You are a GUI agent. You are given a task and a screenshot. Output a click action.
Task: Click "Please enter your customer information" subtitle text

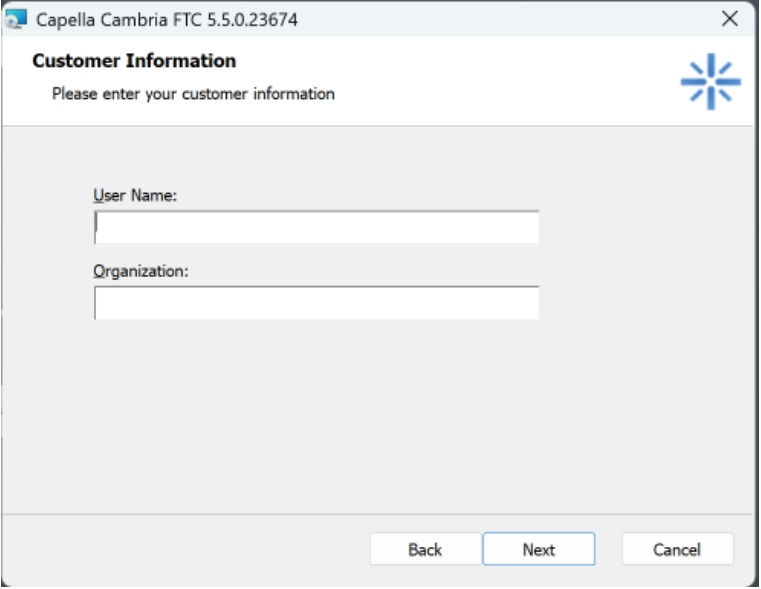click(193, 95)
